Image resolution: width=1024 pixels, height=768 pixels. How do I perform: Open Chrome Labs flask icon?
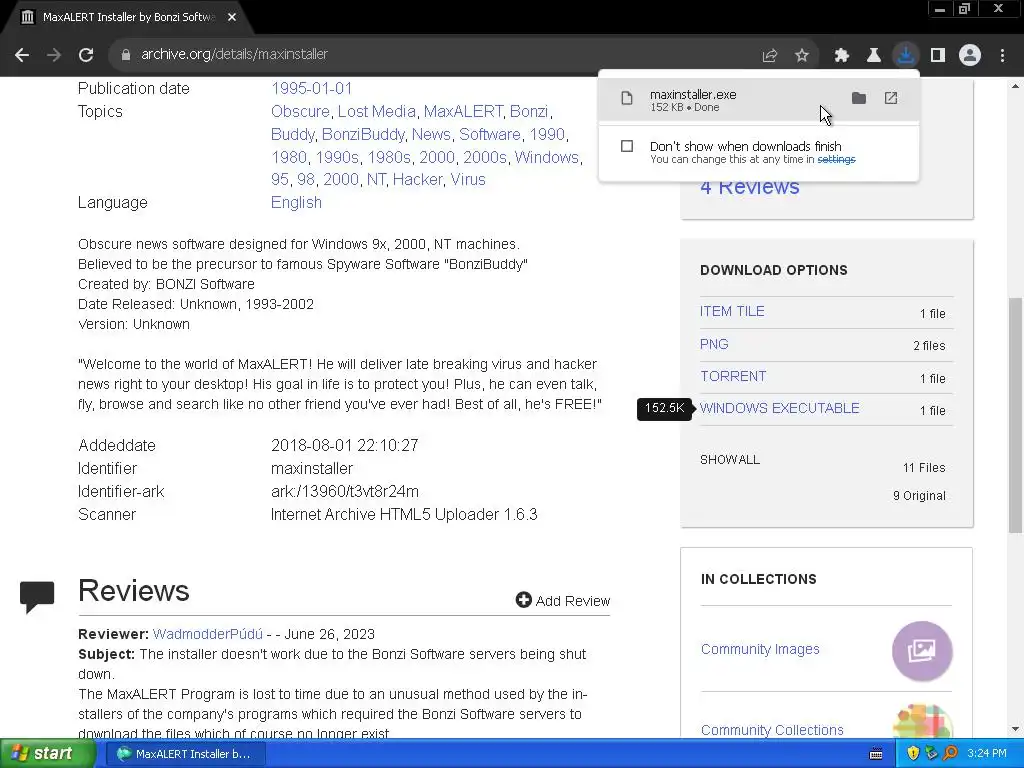point(873,56)
